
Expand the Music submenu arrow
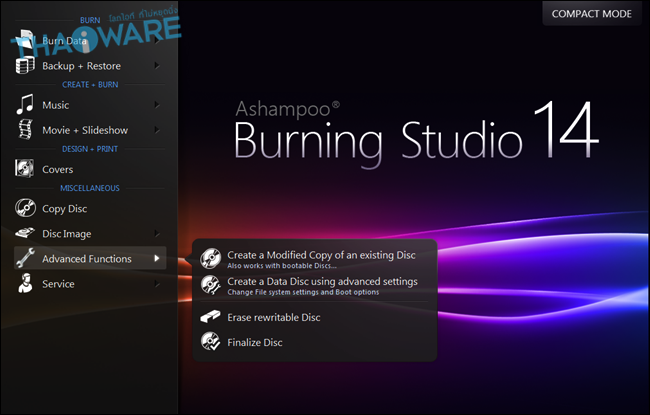(x=157, y=105)
